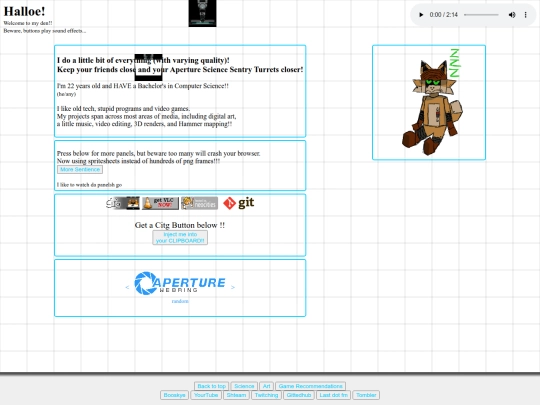
Task: Click the webring random link
Action: coord(180,301)
